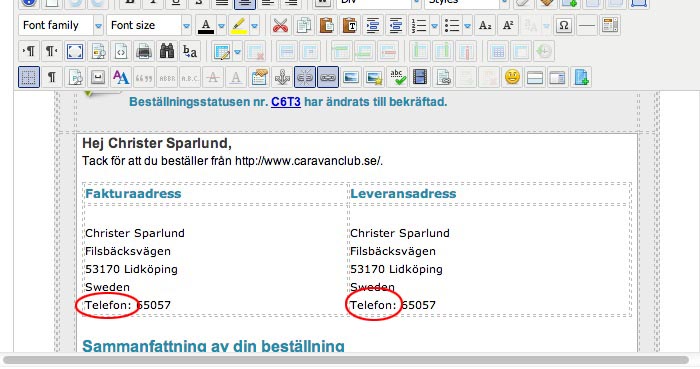Open the Font family dropdown
The image size is (700, 369).
coord(61,25)
